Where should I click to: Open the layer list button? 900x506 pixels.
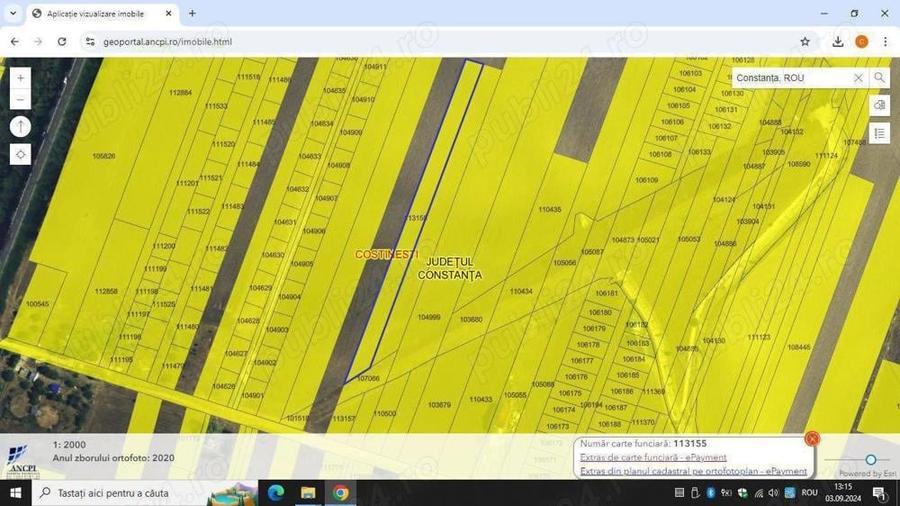879,134
